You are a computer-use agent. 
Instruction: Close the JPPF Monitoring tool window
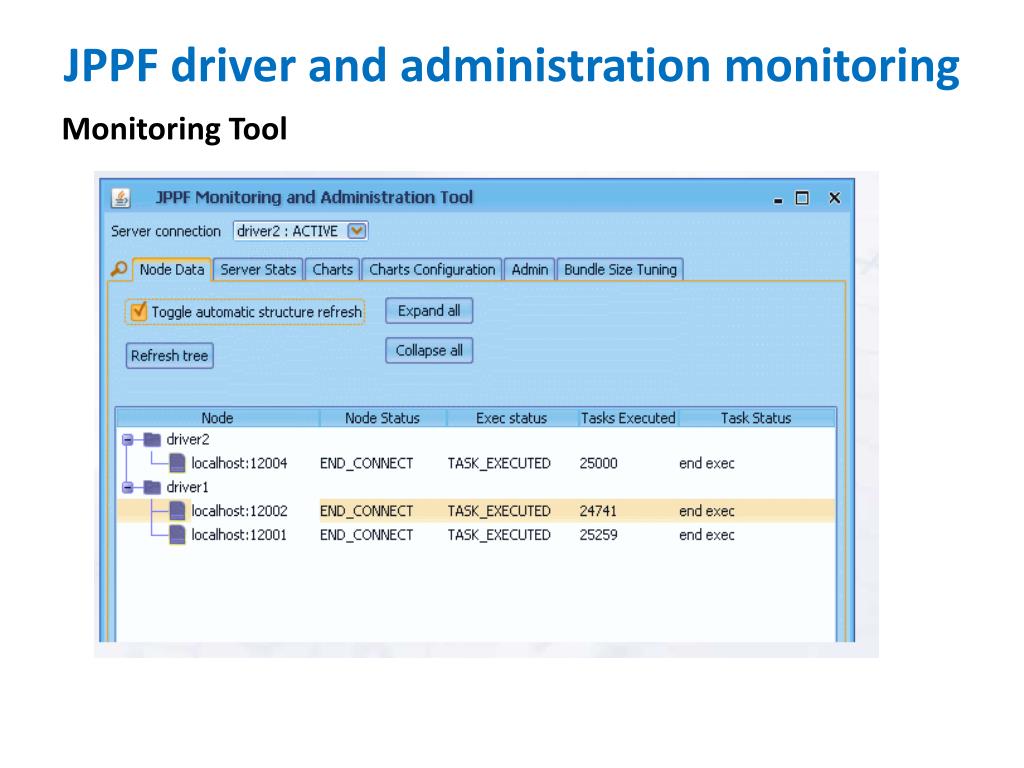pyautogui.click(x=835, y=198)
